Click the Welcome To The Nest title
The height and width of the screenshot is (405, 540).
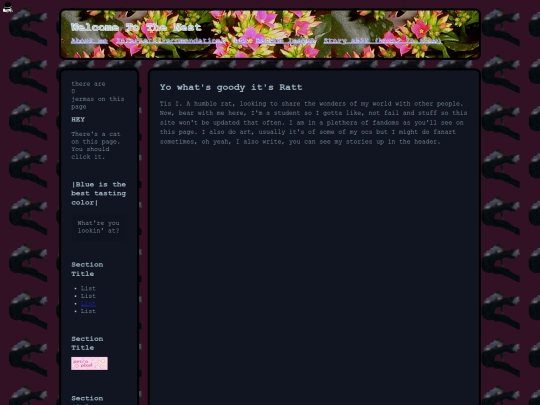[136, 27]
